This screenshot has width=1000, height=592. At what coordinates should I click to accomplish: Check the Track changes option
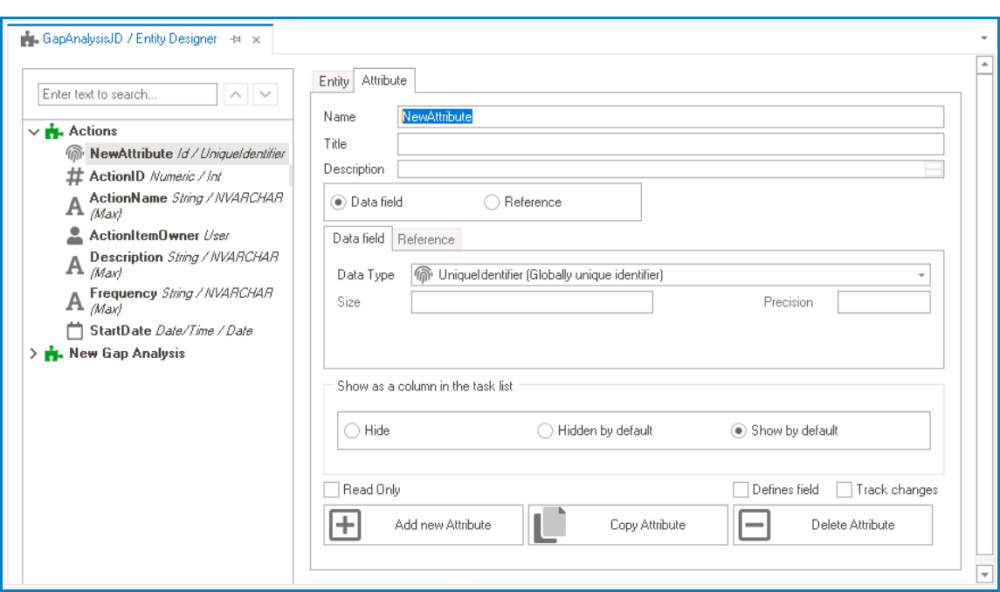point(844,490)
